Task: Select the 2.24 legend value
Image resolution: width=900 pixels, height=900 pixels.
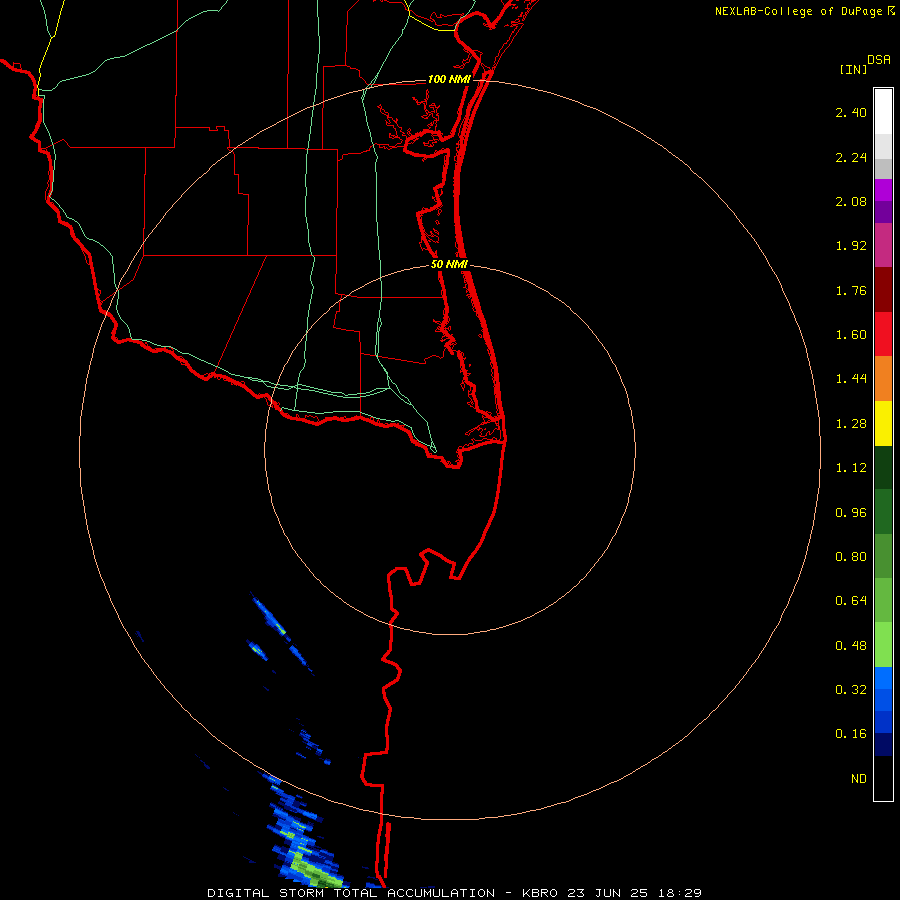Action: tap(851, 157)
